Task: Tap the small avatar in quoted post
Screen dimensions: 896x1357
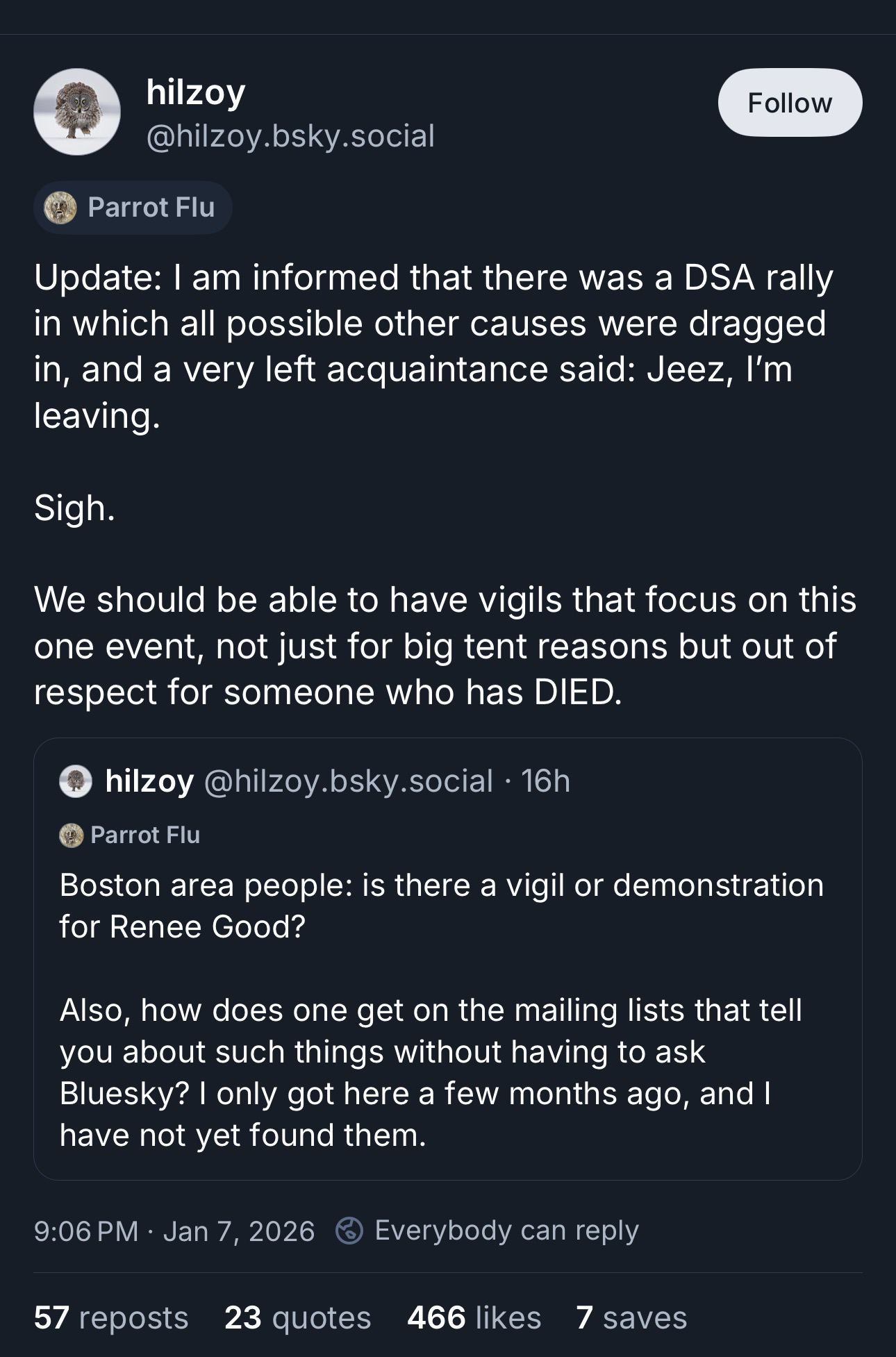Action: (76, 781)
